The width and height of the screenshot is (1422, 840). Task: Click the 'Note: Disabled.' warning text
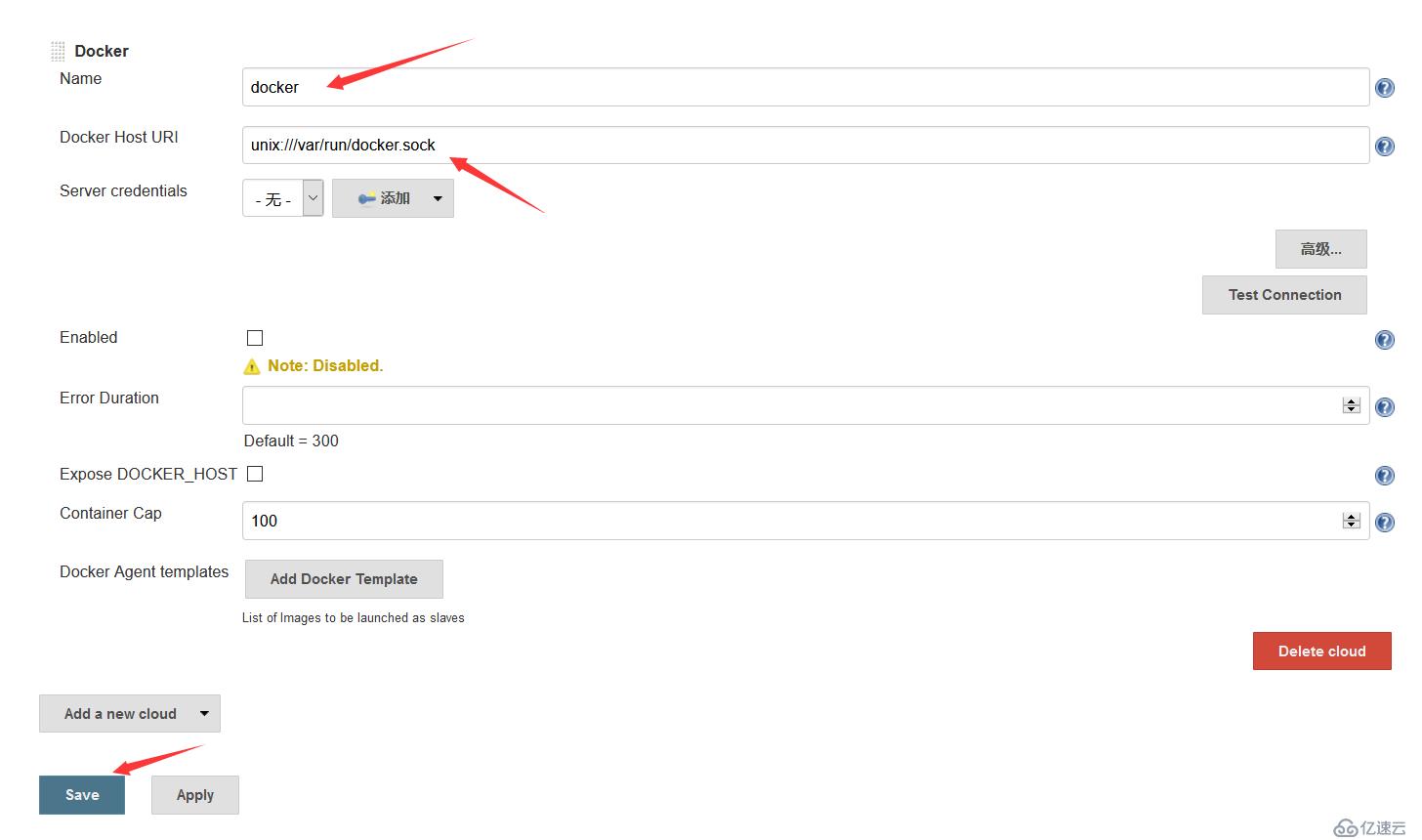[325, 366]
